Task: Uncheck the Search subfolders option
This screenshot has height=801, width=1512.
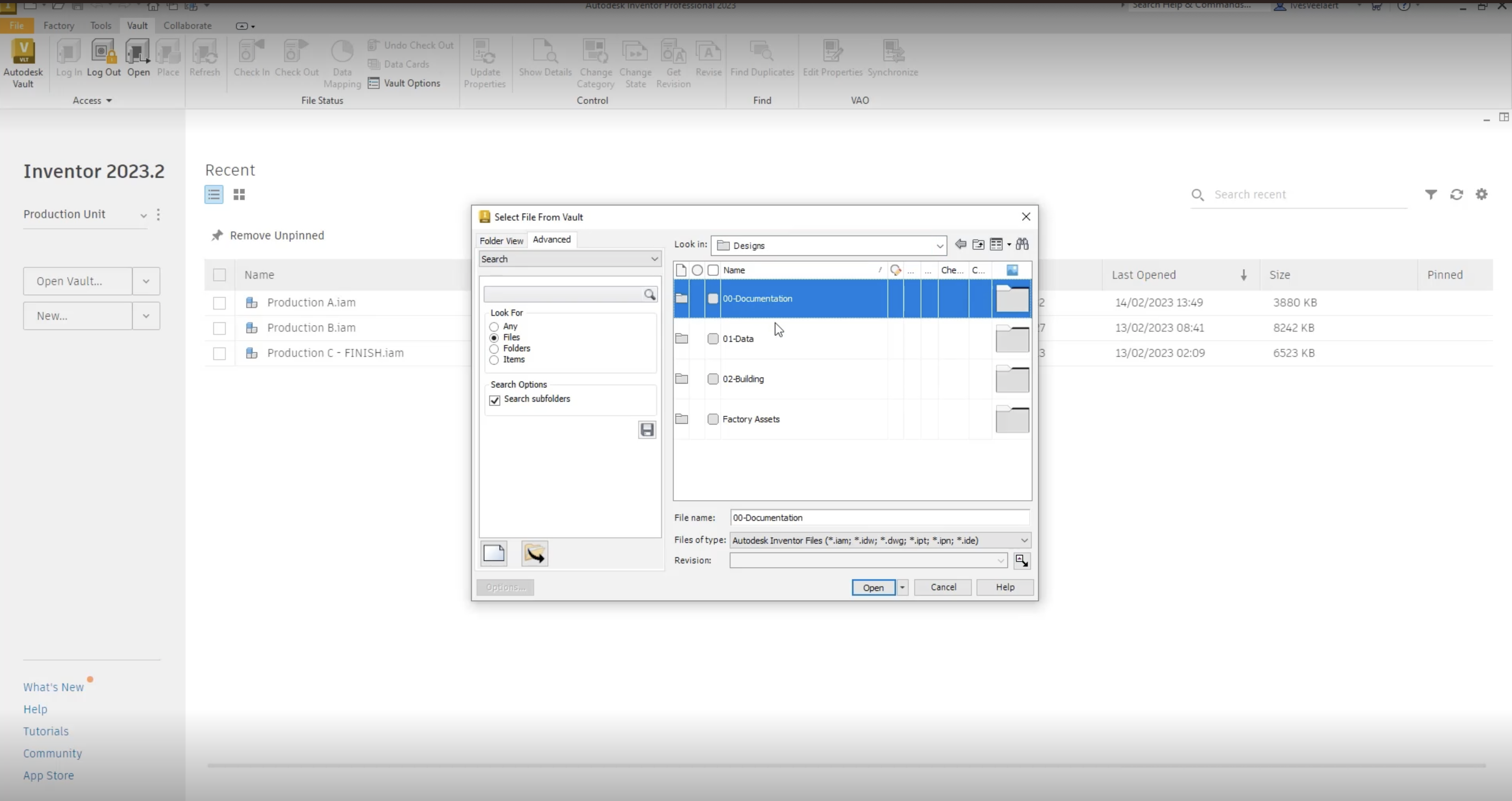Action: pos(494,400)
